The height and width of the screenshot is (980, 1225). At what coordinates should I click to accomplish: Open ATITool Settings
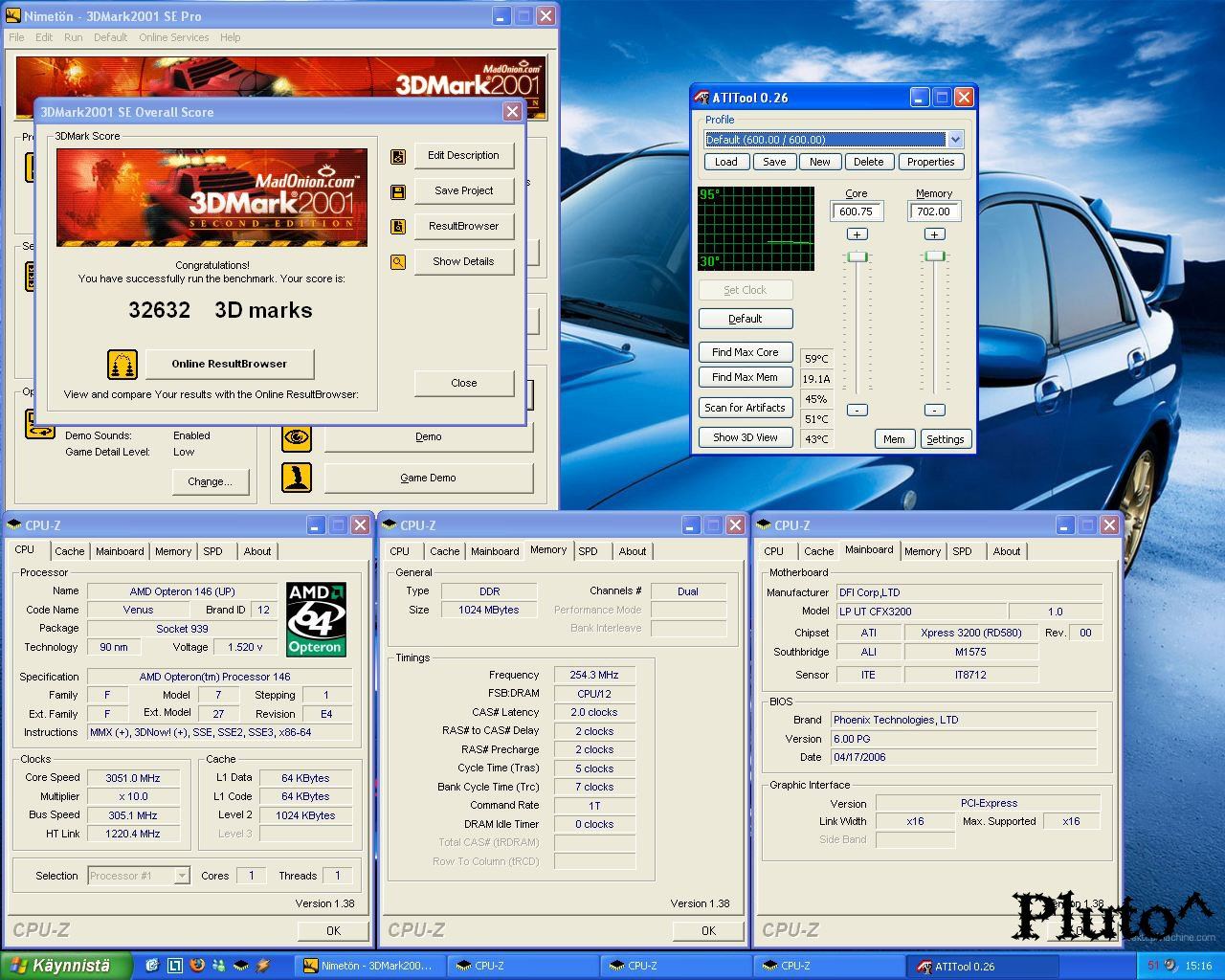[x=946, y=439]
